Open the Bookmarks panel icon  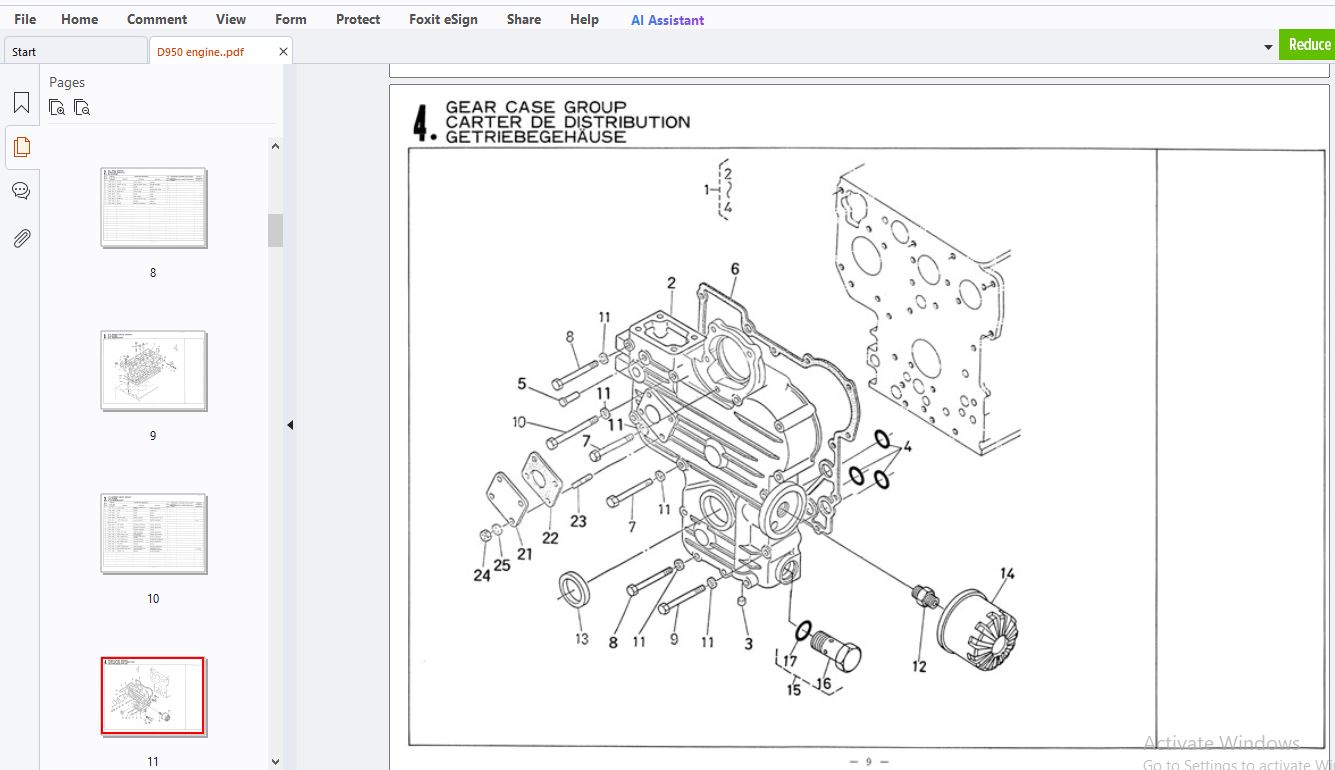[21, 103]
